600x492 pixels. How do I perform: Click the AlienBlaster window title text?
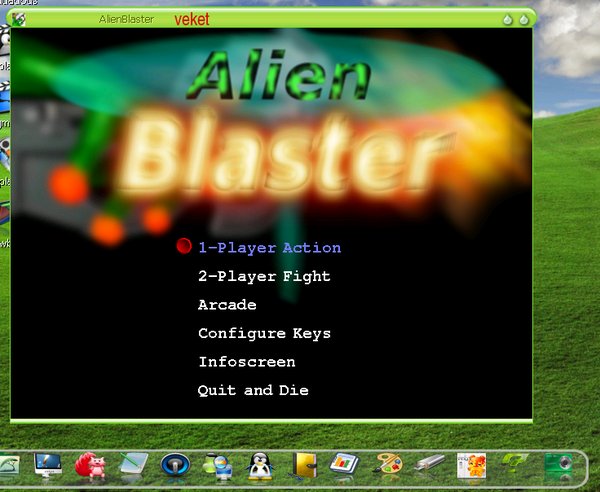(x=126, y=19)
